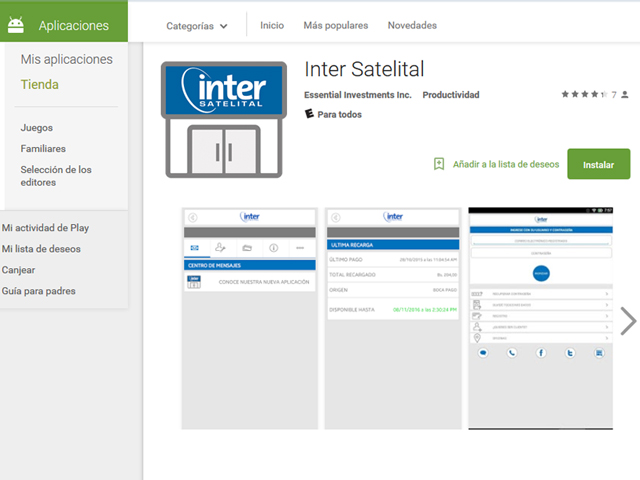Open Selección de los editores
The height and width of the screenshot is (480, 640).
pyautogui.click(x=56, y=176)
